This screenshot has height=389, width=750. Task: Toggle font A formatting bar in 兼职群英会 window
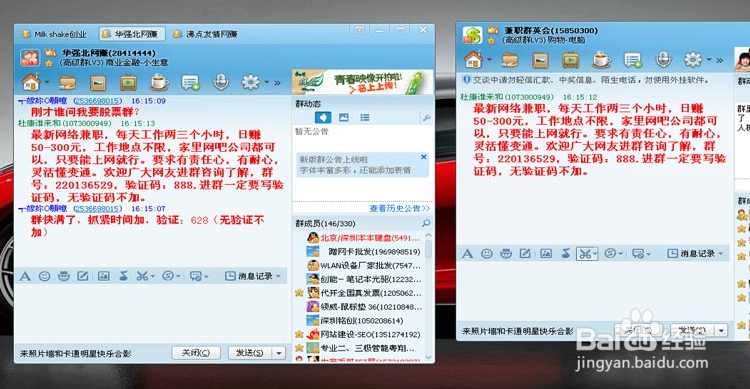(x=467, y=254)
